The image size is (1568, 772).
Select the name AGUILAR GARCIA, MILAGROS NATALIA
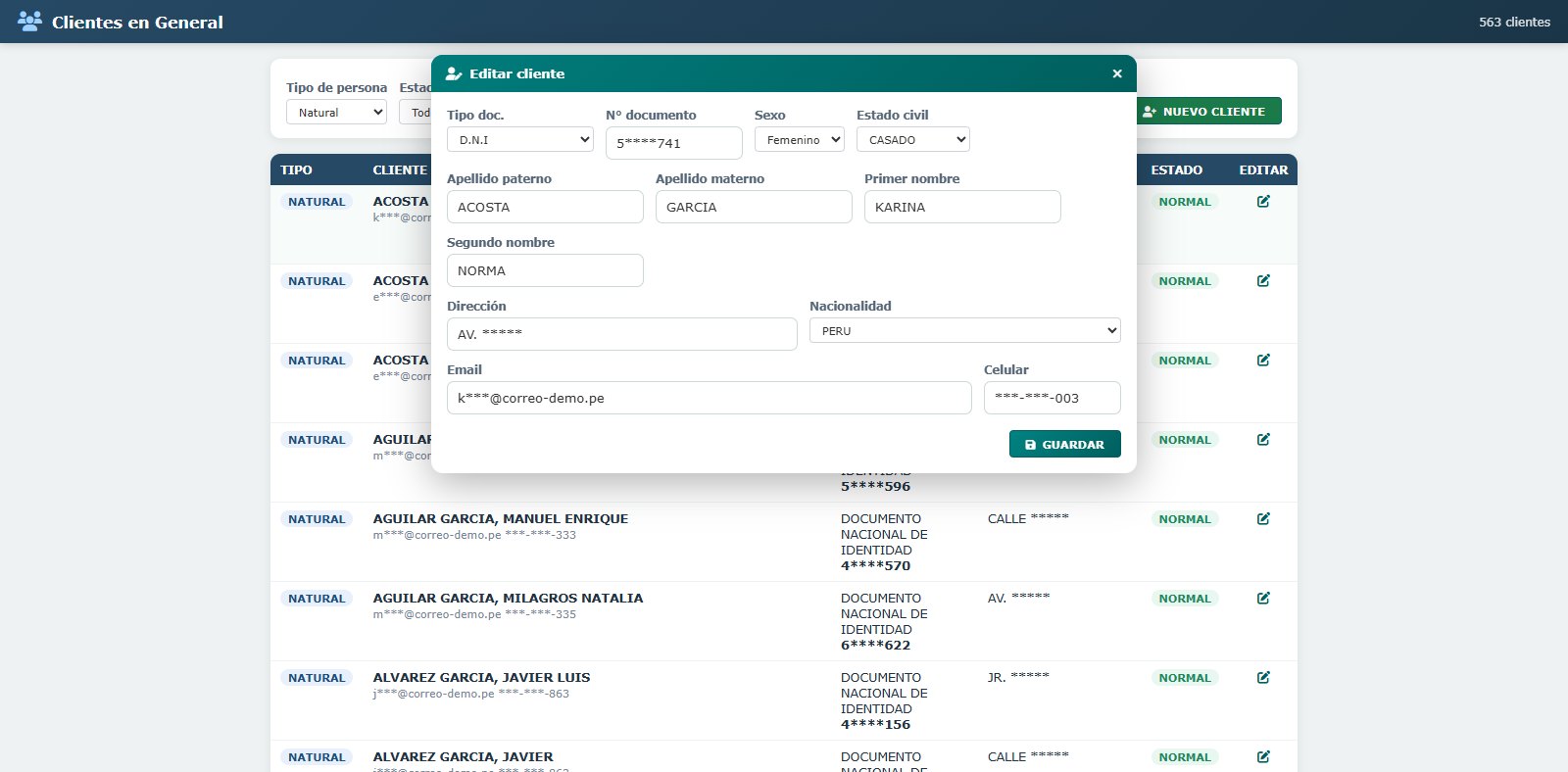(508, 599)
